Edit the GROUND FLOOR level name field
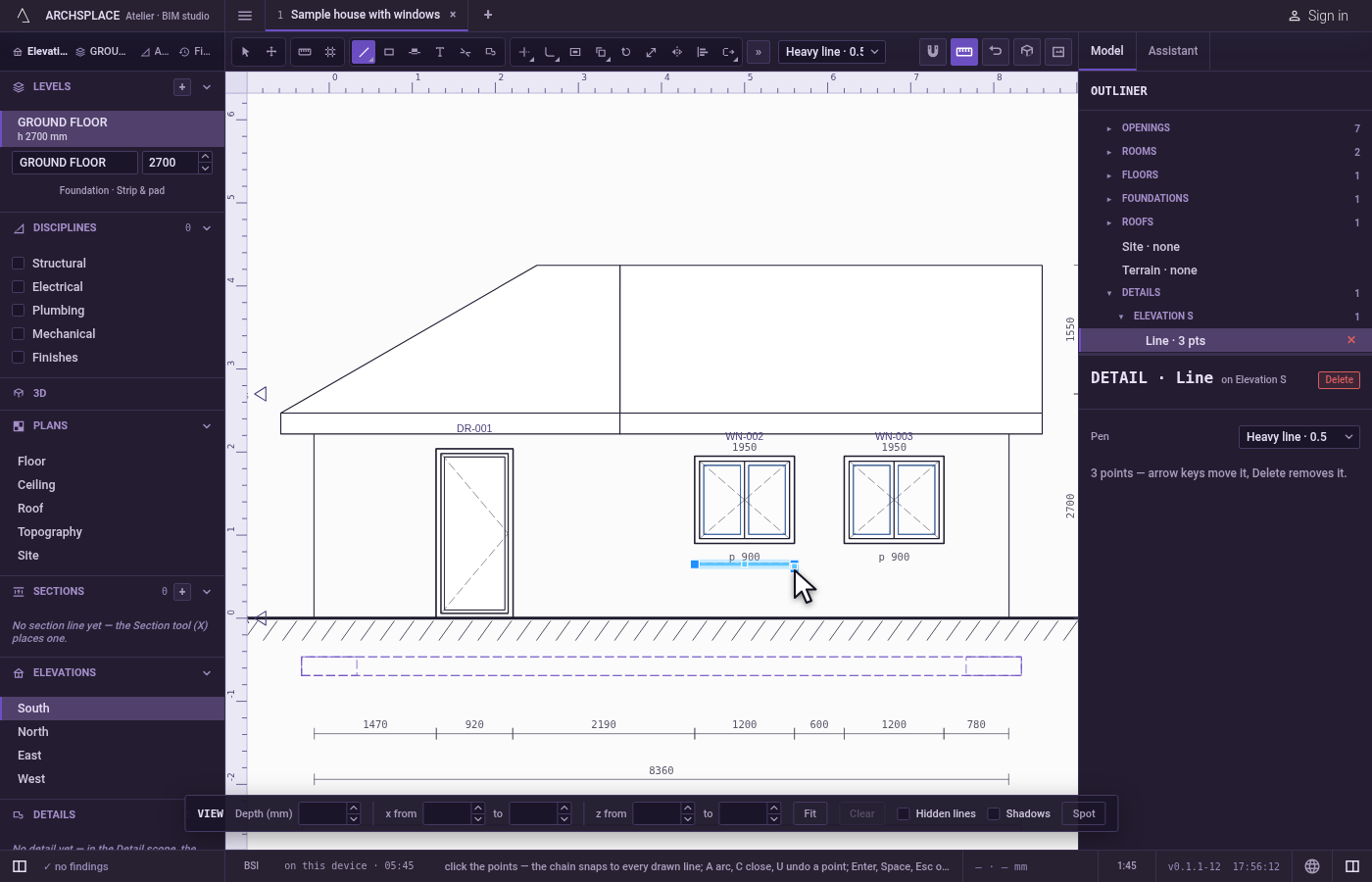This screenshot has width=1372, height=882. [x=74, y=163]
